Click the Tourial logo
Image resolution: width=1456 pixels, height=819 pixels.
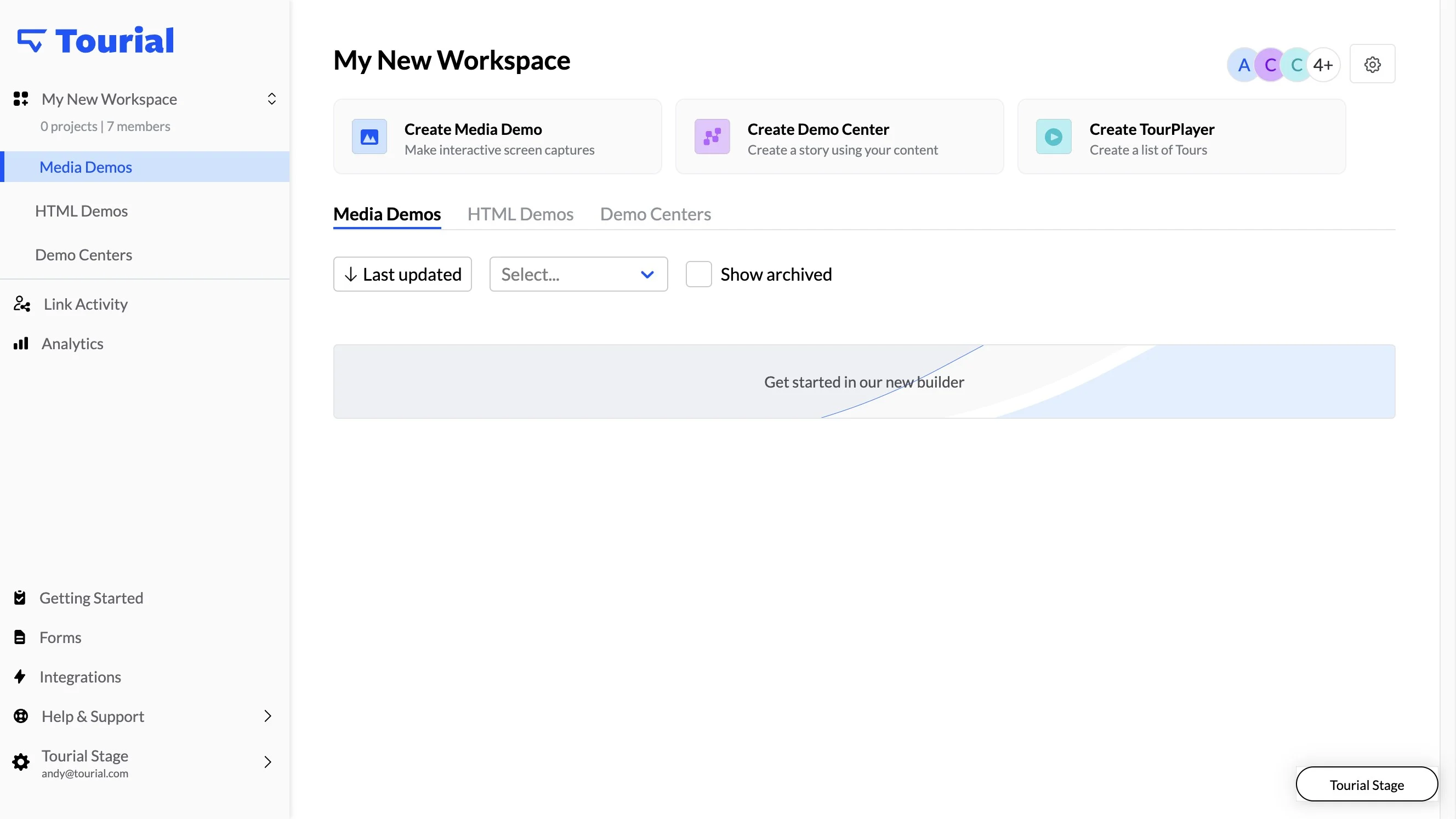pyautogui.click(x=95, y=41)
